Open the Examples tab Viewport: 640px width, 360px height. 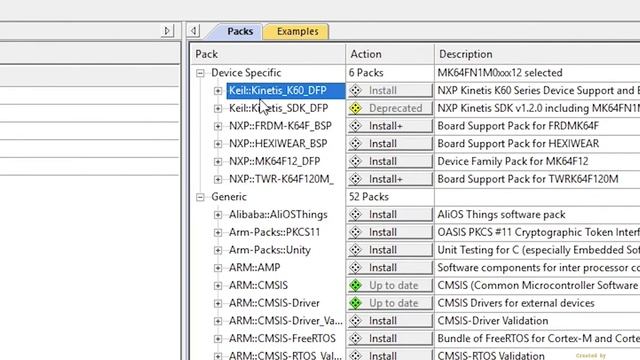297,31
